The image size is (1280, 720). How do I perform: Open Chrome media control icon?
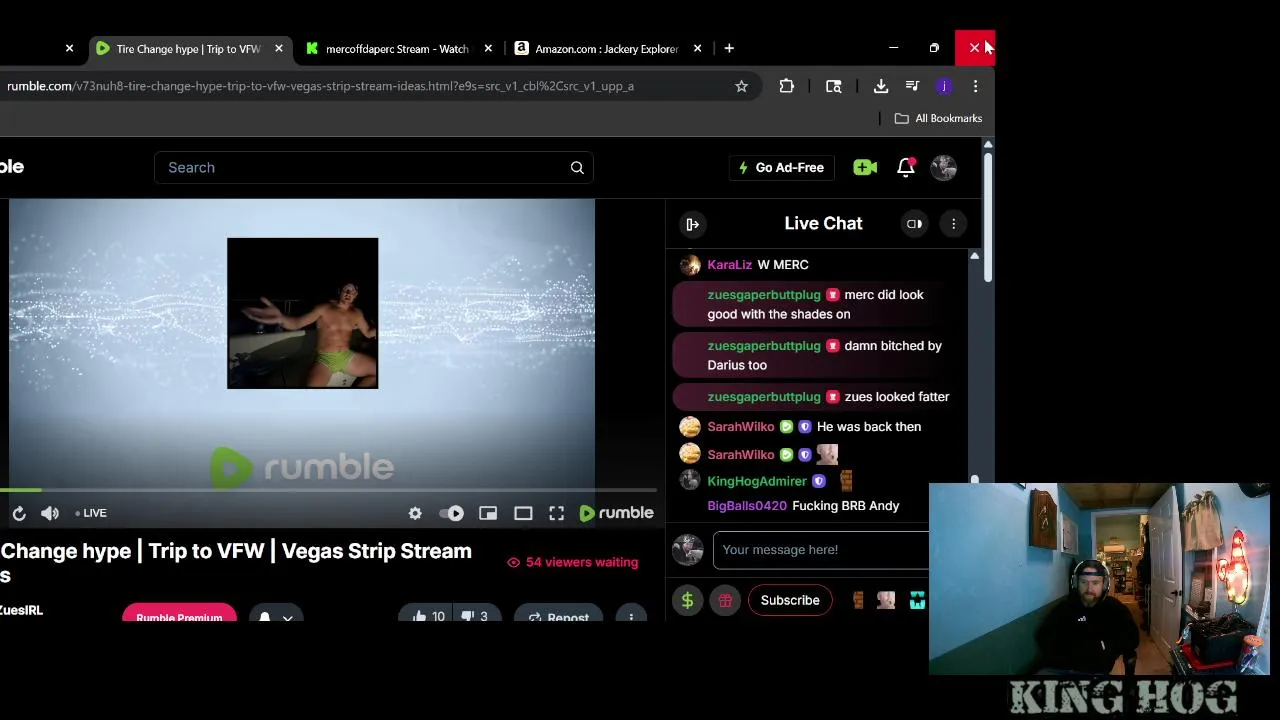coord(912,86)
